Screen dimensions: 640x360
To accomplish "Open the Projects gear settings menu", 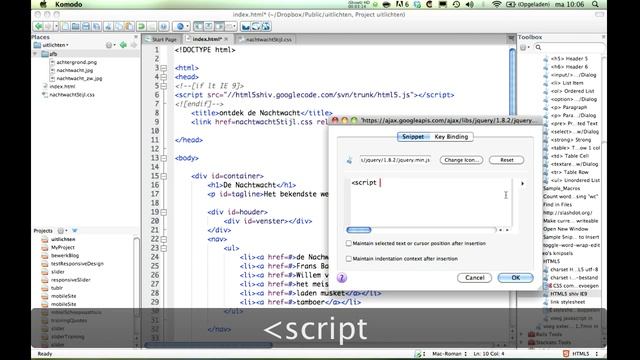I will (61, 231).
